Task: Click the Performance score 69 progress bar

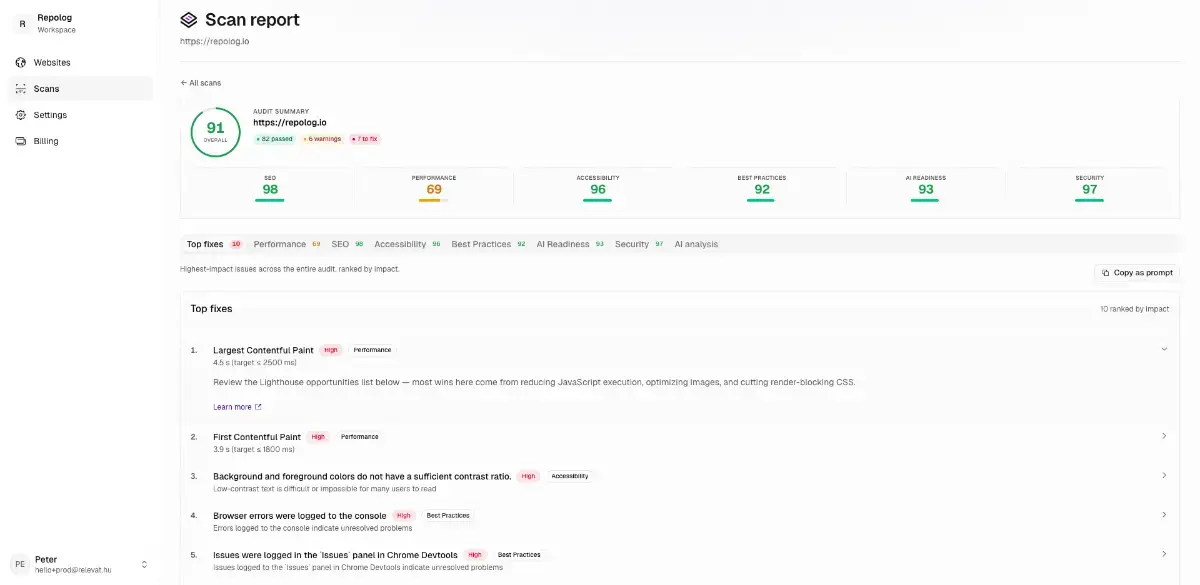Action: [433, 200]
